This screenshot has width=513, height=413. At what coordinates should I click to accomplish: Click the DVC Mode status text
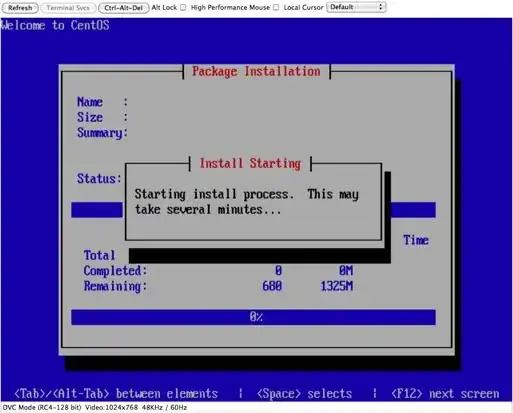(x=42, y=408)
